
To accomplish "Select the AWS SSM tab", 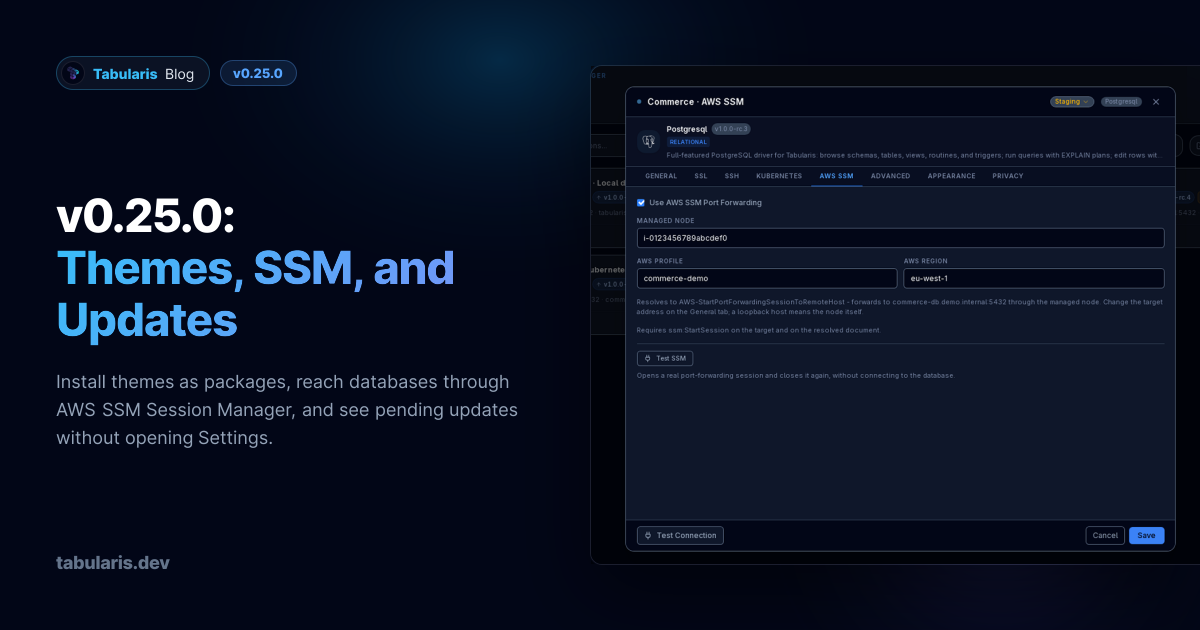I will [837, 176].
